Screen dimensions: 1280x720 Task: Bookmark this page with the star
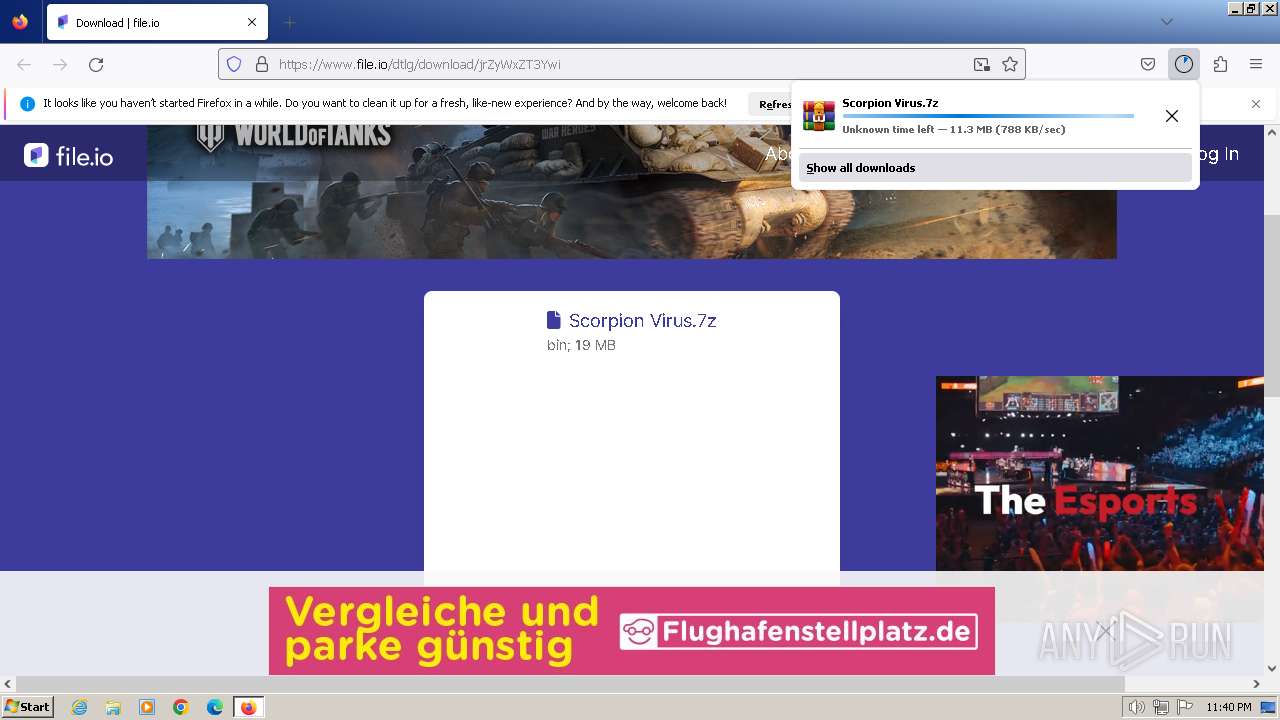[1010, 64]
